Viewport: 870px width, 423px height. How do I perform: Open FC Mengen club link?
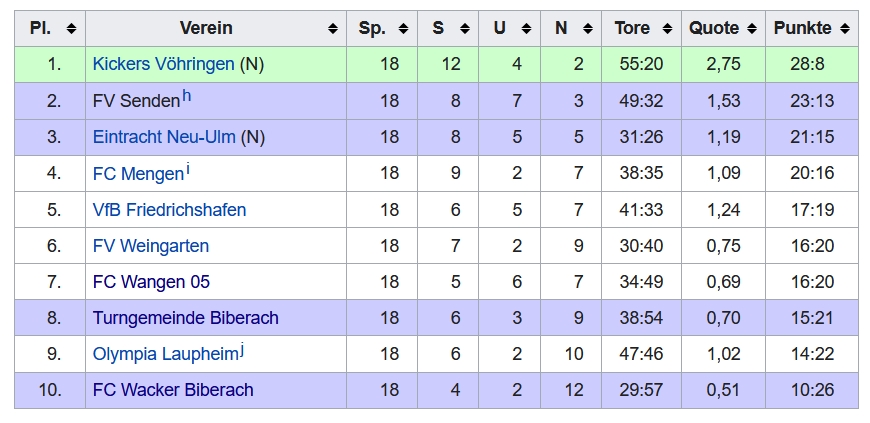tap(138, 174)
